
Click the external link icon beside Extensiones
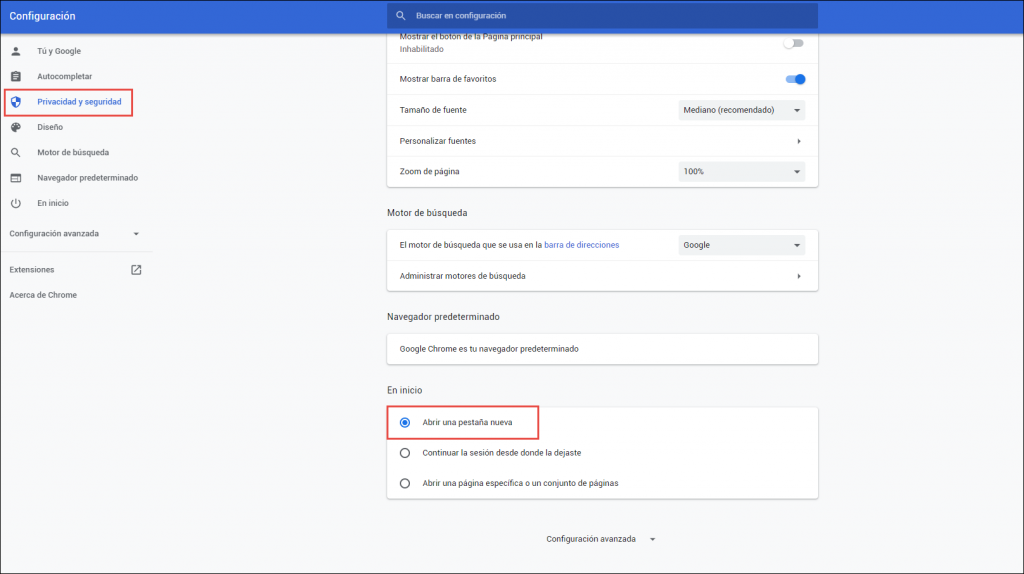coord(136,270)
